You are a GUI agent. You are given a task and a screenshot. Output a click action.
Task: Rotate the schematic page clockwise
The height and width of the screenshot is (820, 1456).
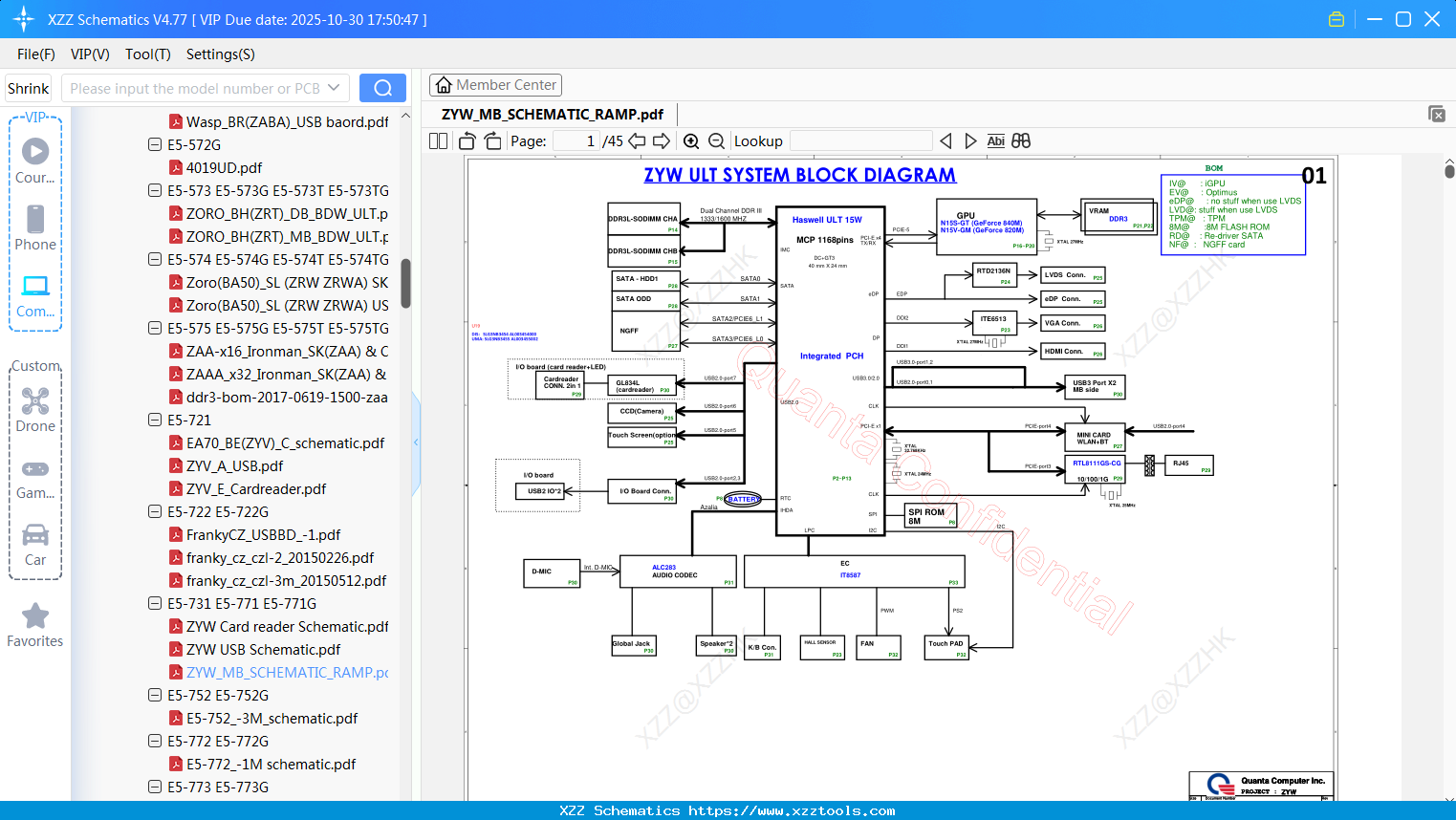492,141
